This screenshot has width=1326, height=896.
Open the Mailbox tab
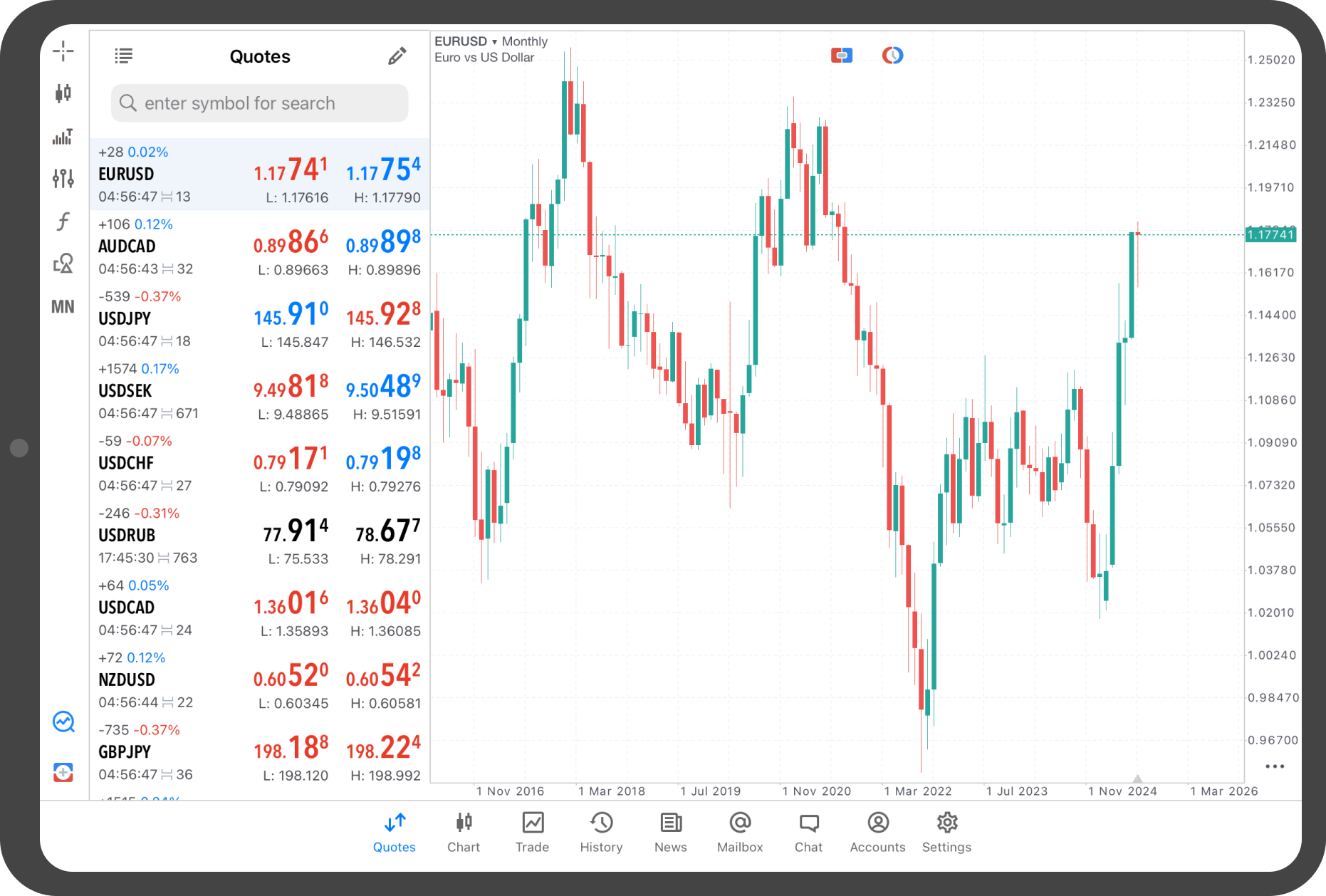(740, 832)
